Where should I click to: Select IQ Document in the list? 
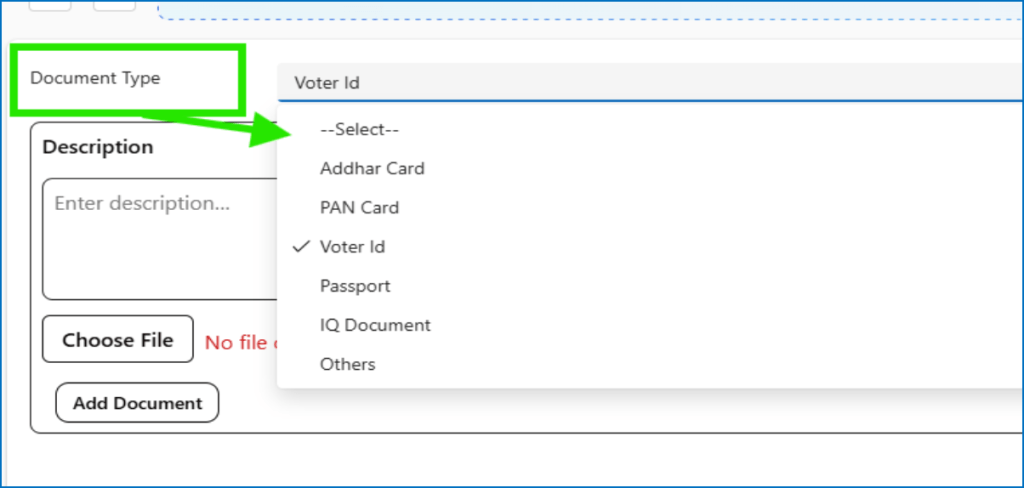tap(375, 325)
